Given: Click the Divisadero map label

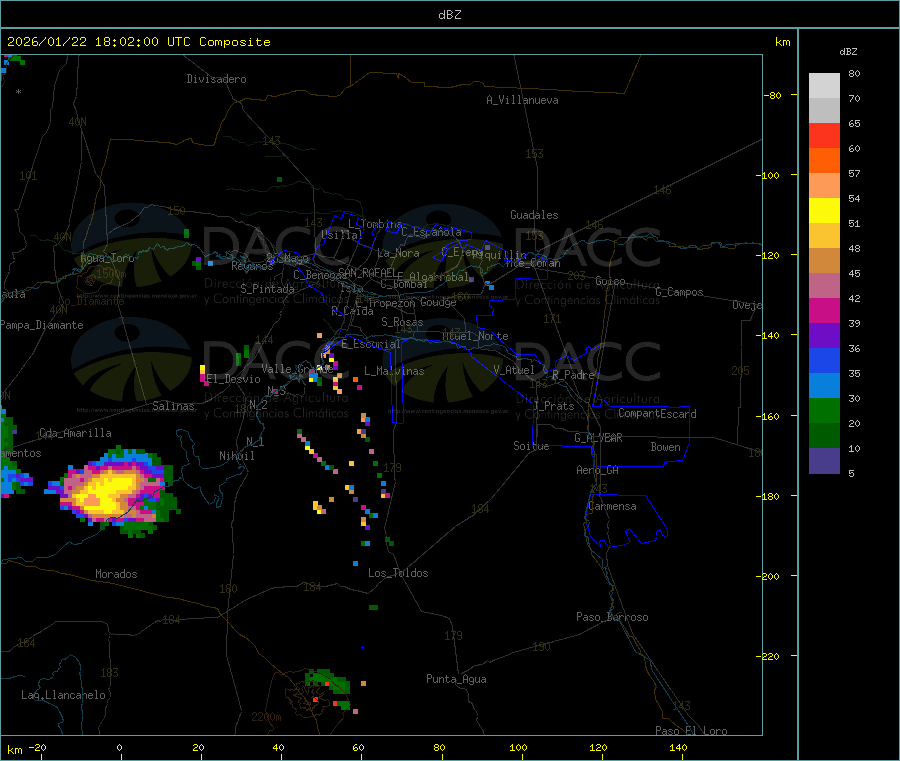Looking at the screenshot, I should [x=216, y=79].
